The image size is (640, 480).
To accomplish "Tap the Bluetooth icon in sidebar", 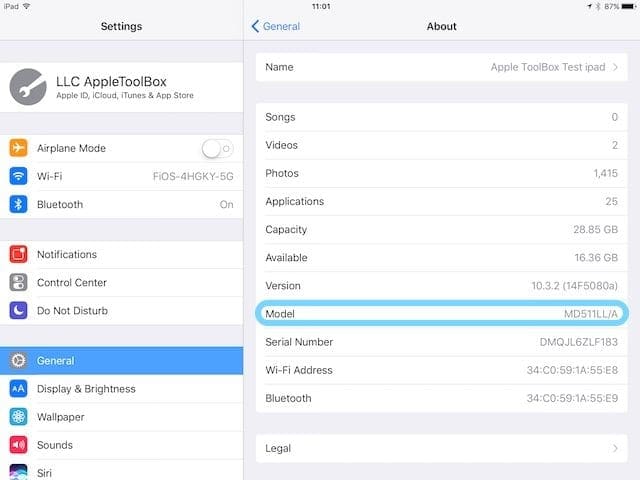I will (18, 204).
